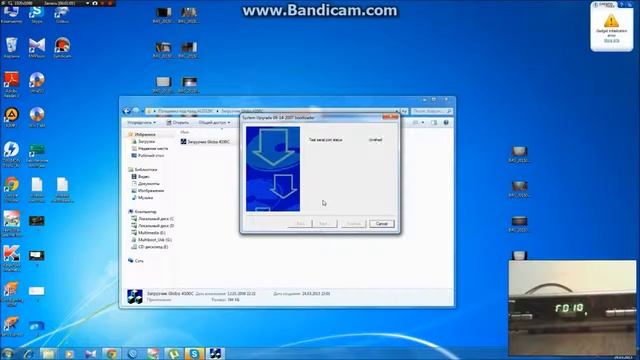Open uTorrent from the taskbar

tap(173, 353)
